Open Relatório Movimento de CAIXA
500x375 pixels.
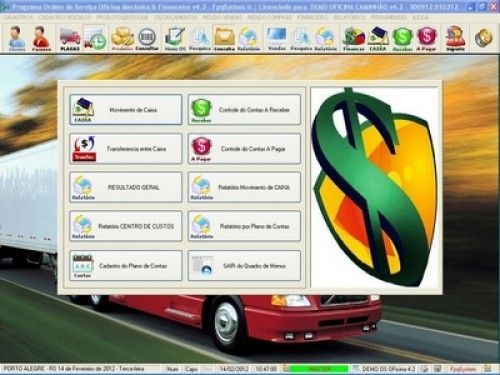click(244, 187)
